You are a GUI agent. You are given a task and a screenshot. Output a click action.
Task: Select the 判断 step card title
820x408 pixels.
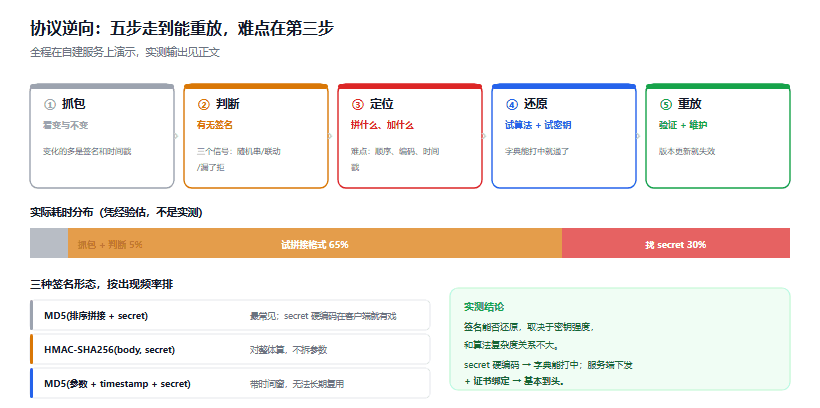pos(227,104)
